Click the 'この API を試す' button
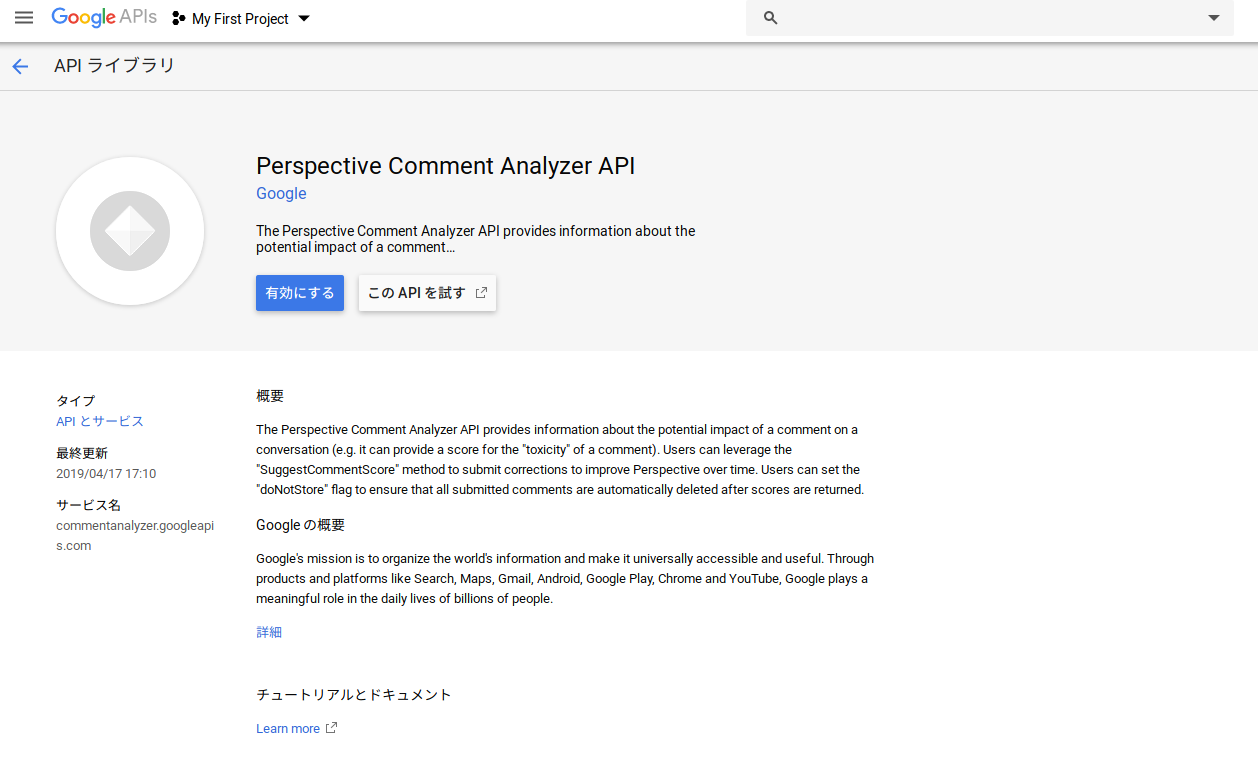Viewport: 1258px width, 760px height. 417,293
